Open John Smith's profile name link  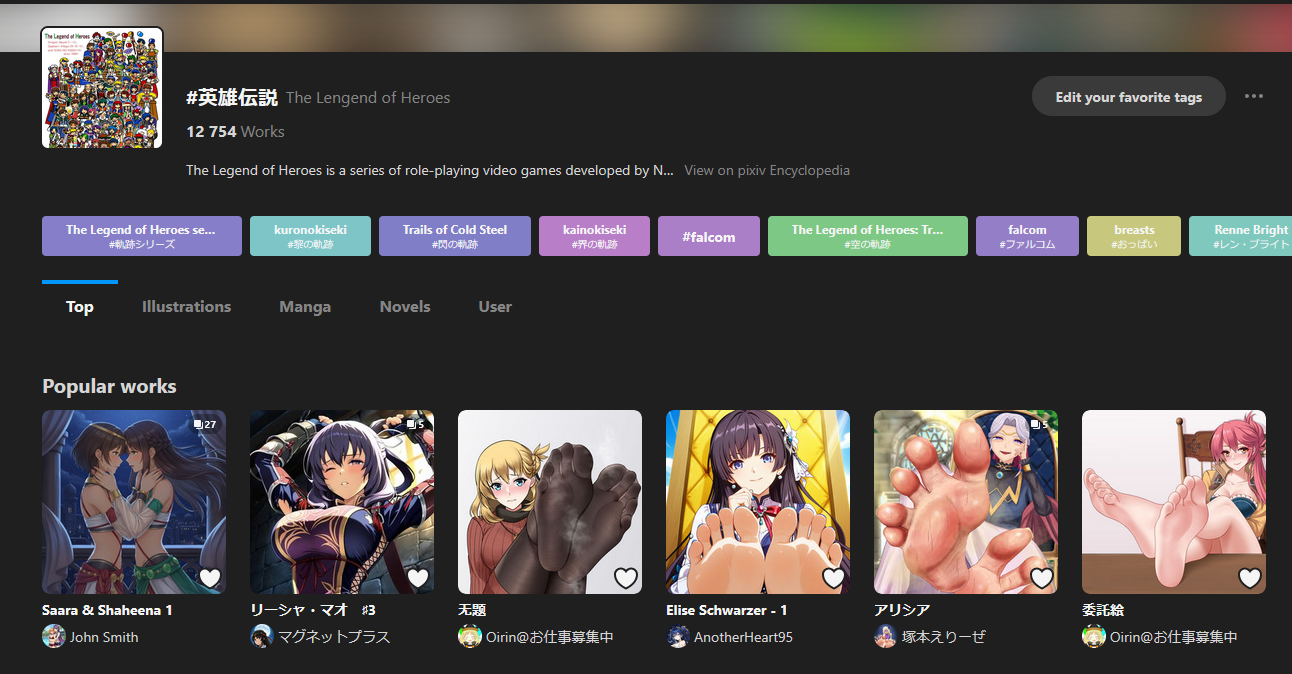point(104,637)
